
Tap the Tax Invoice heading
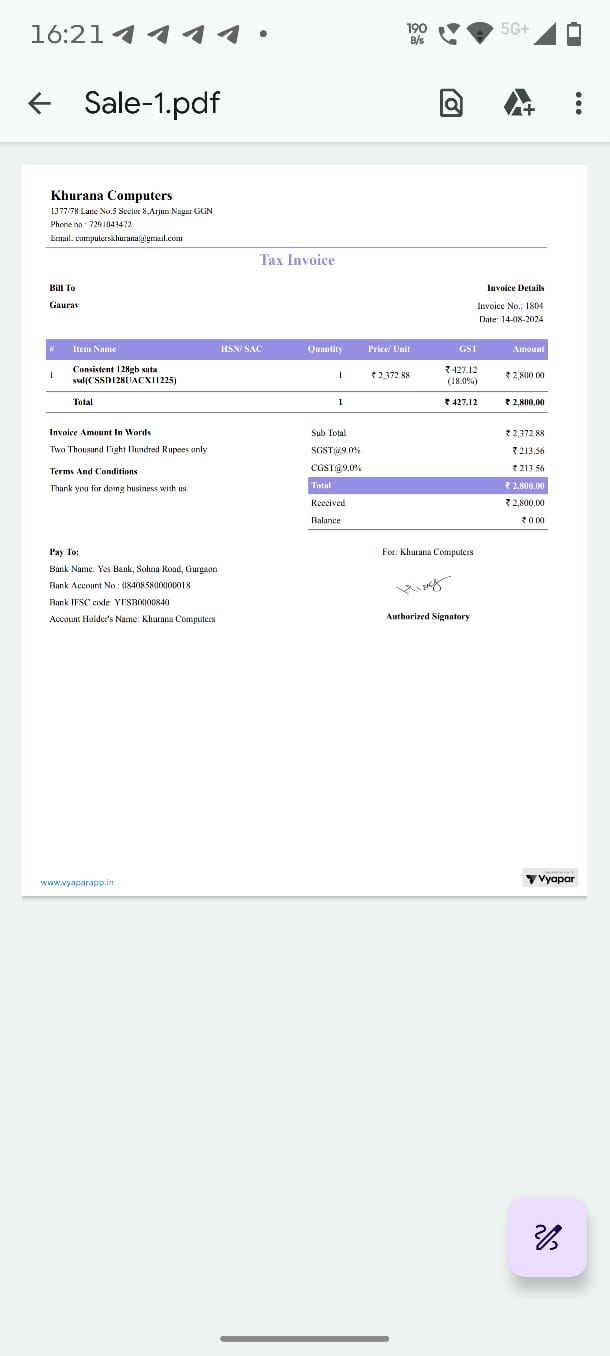[297, 260]
